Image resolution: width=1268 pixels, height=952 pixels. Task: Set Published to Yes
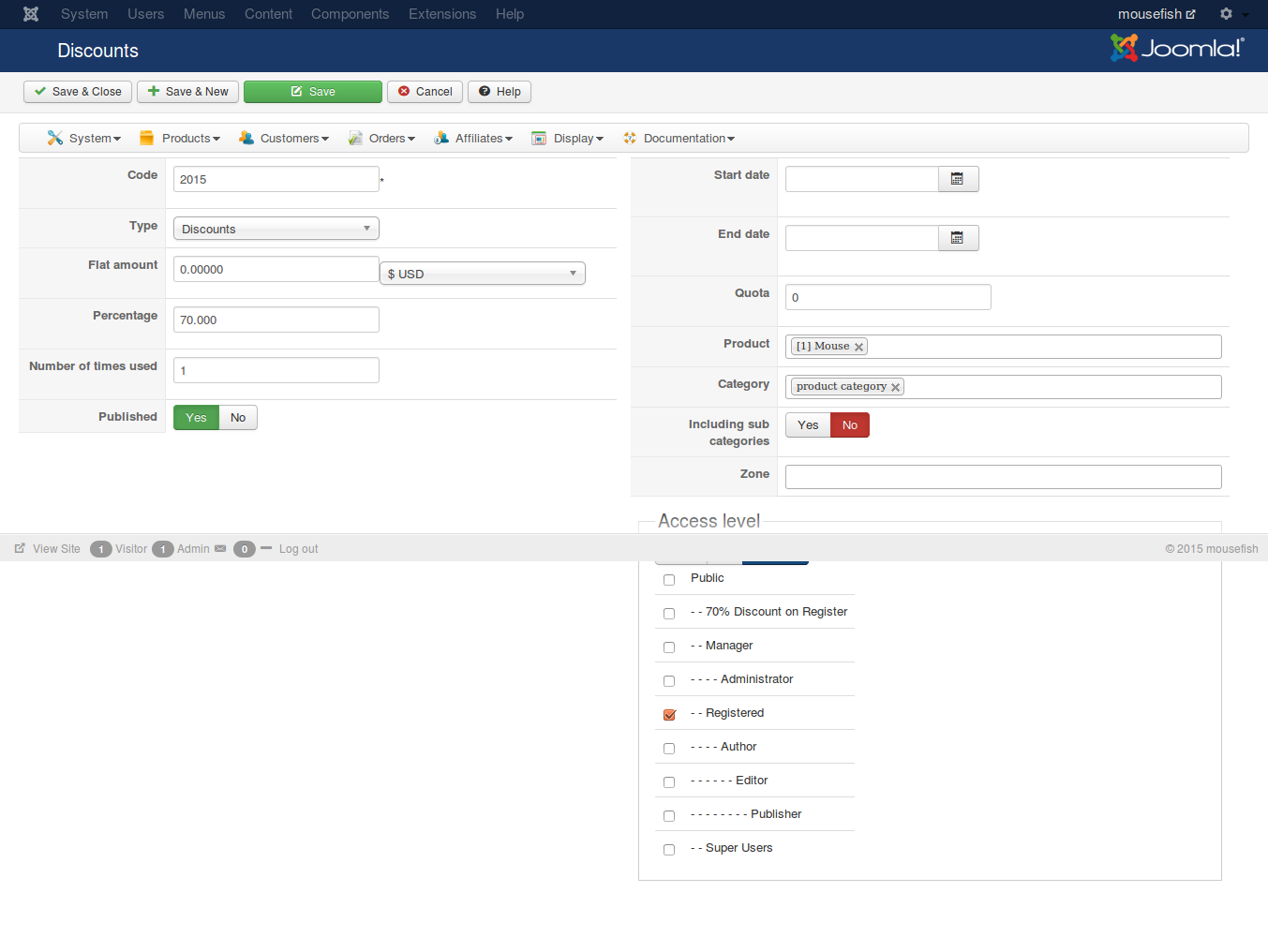coord(196,418)
